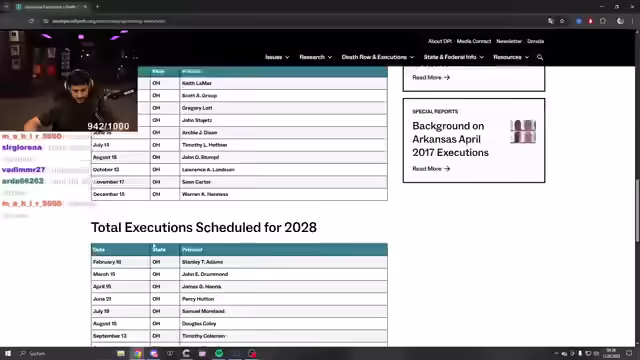Click Read More under Arkansas April 2017 Executions
Viewport: 640px width, 360px height.
pyautogui.click(x=431, y=169)
